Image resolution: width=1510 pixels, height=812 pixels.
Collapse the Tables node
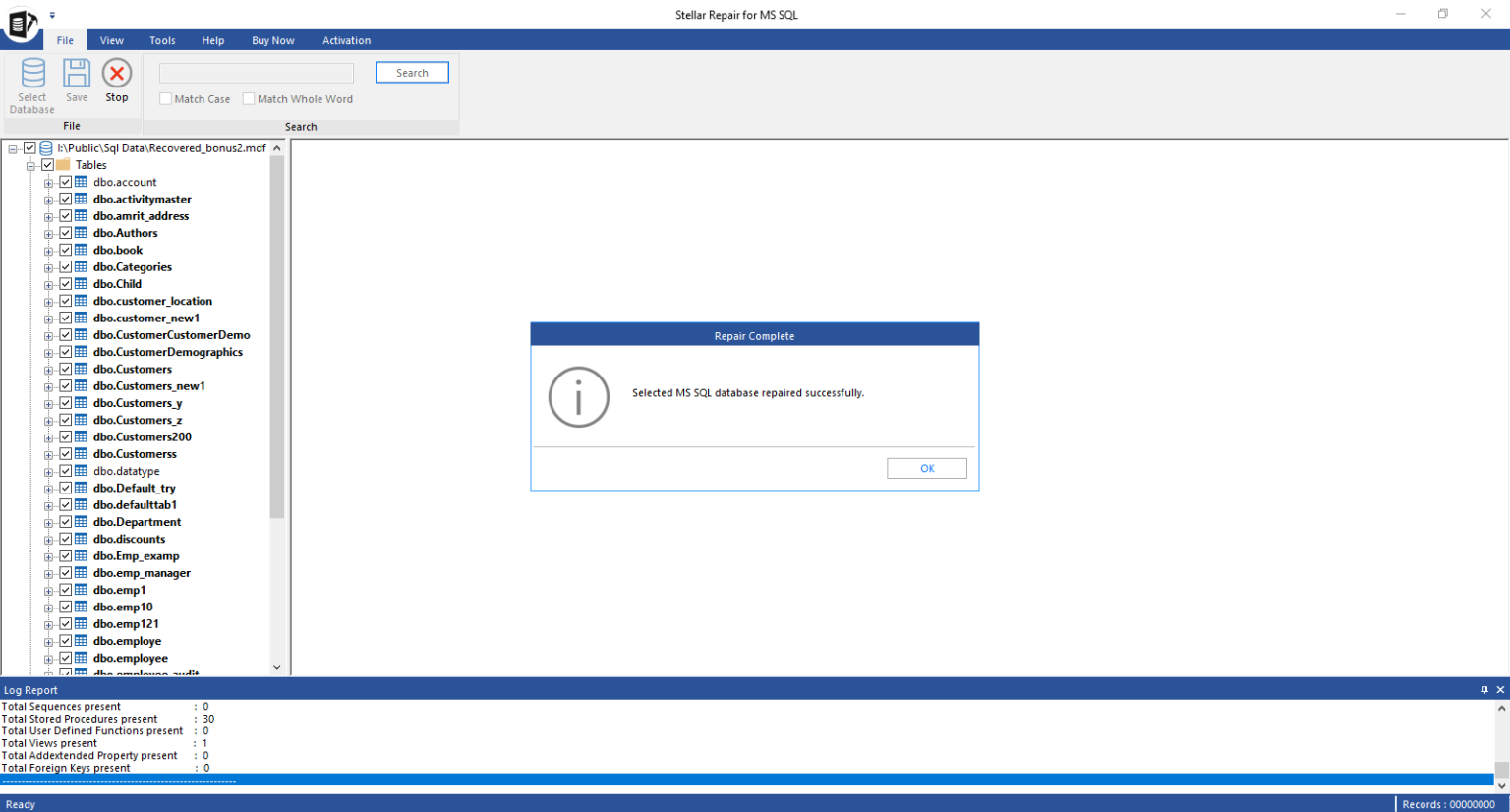[x=30, y=164]
